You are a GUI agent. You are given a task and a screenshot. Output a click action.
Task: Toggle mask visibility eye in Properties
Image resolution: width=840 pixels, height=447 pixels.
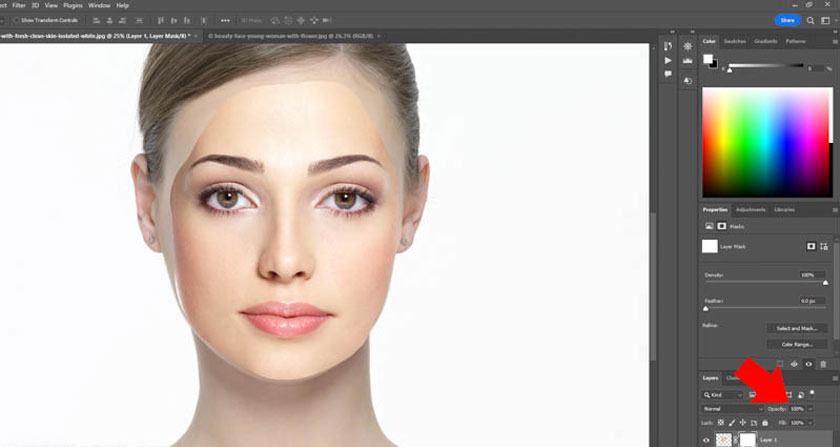[x=809, y=364]
